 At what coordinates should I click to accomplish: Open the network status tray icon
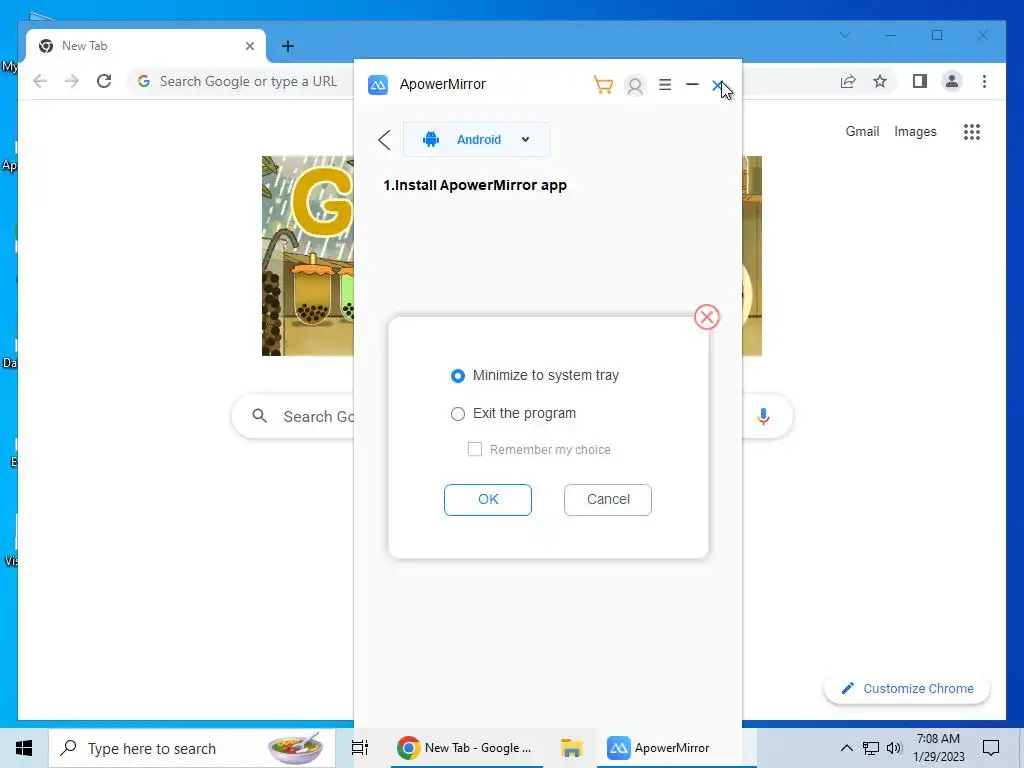tap(871, 748)
